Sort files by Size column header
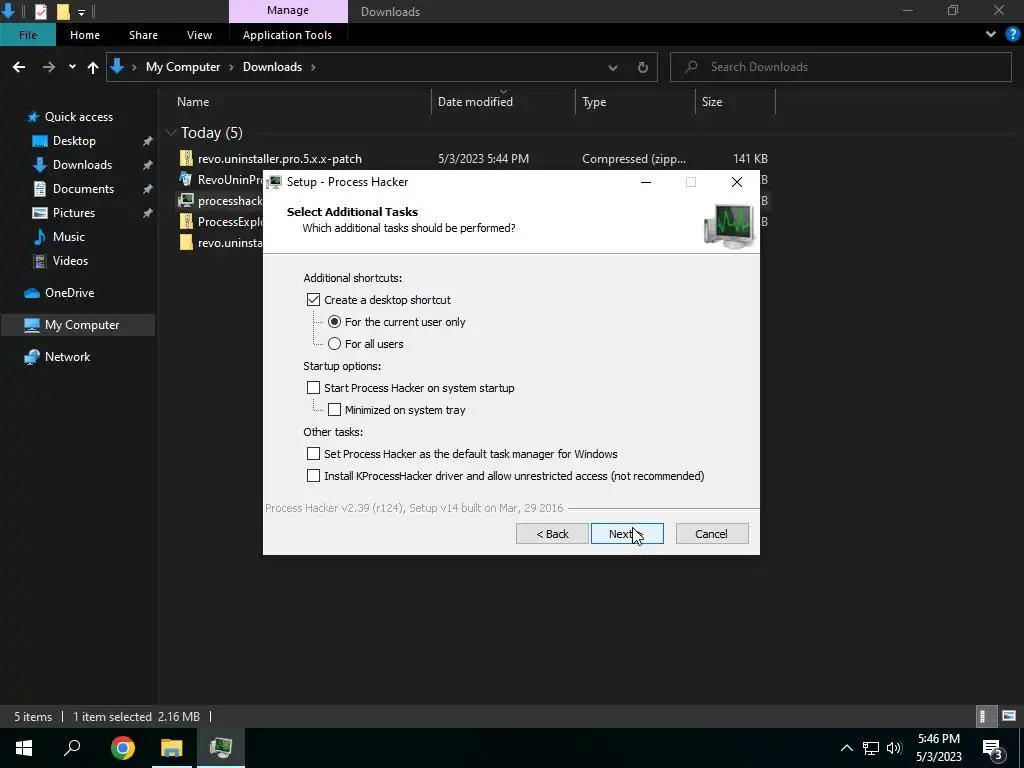 pyautogui.click(x=712, y=102)
